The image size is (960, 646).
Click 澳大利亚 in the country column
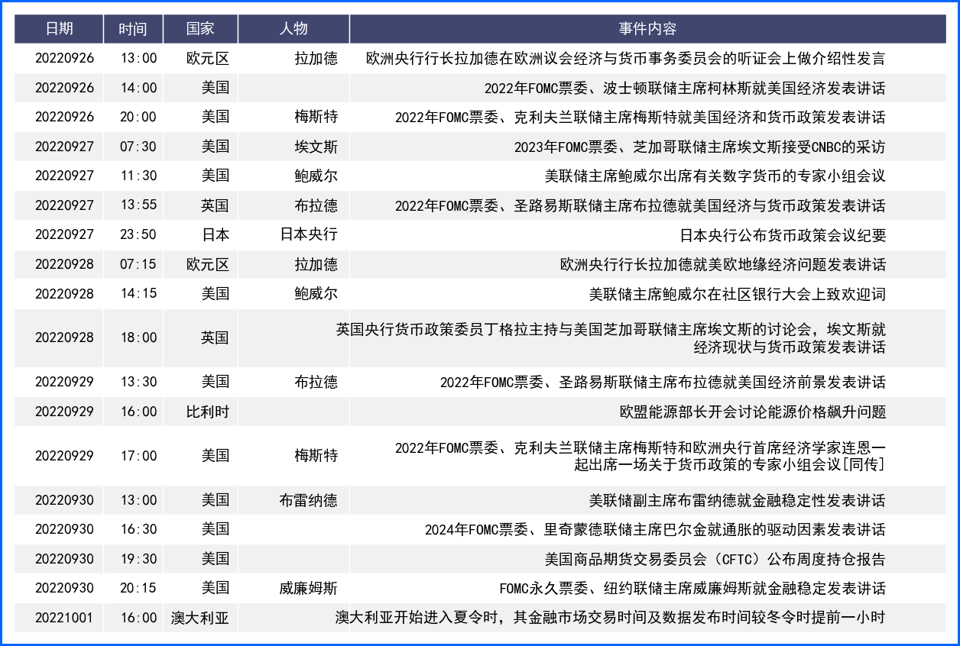(200, 618)
